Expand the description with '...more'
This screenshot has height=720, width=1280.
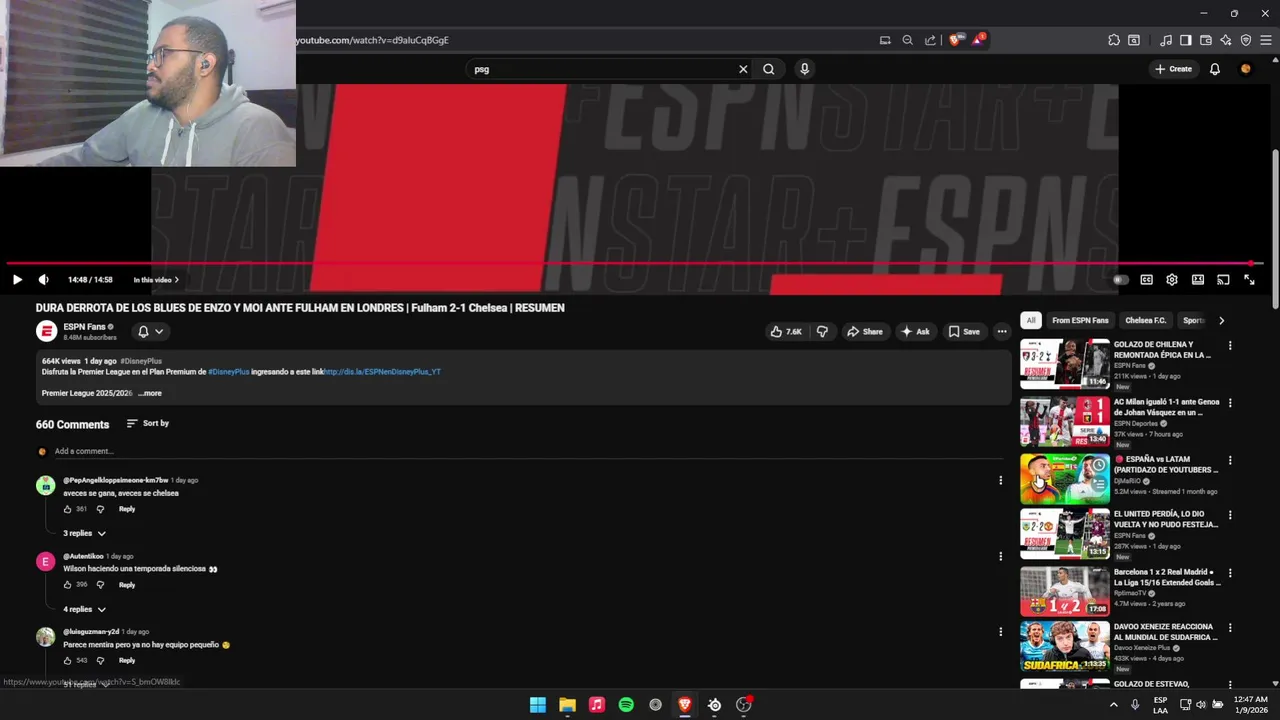[149, 393]
